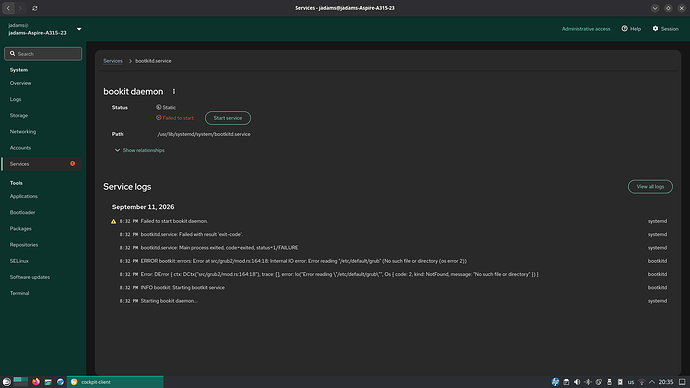
Task: Switch desktops with the virtual desktop pager
Action: point(21,381)
